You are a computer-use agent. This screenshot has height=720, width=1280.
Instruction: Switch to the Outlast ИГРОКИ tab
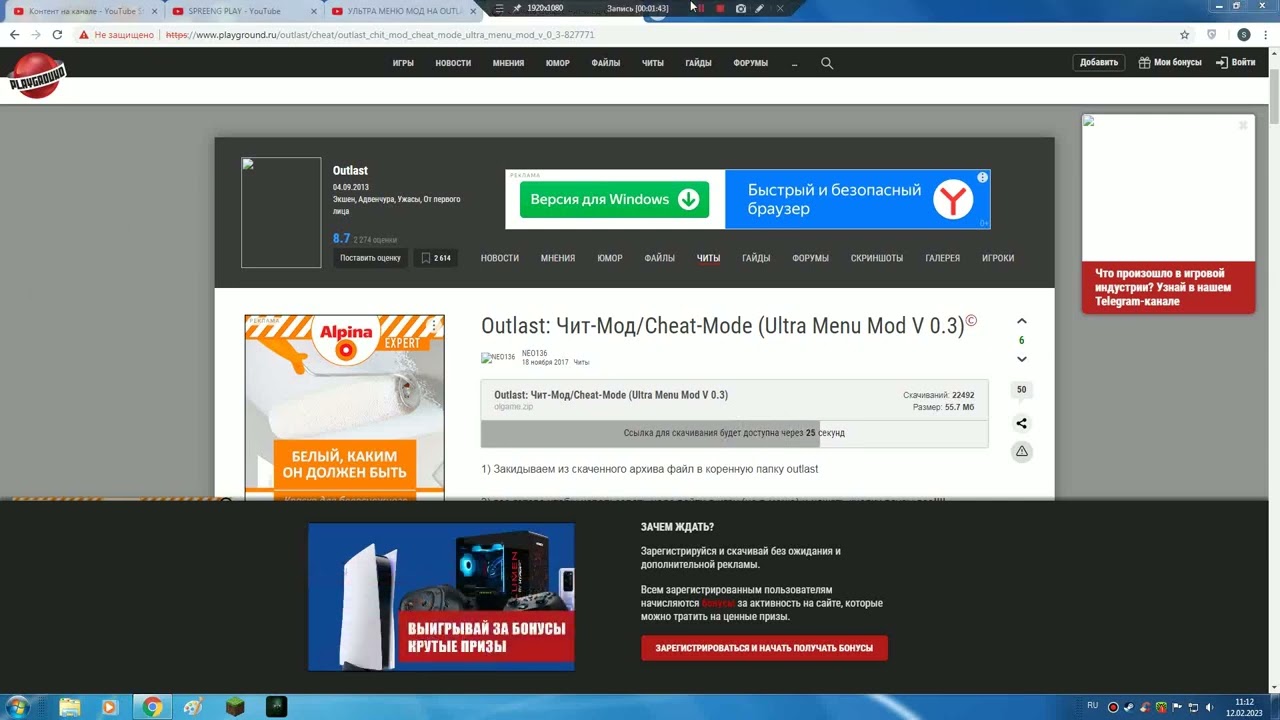tap(998, 258)
